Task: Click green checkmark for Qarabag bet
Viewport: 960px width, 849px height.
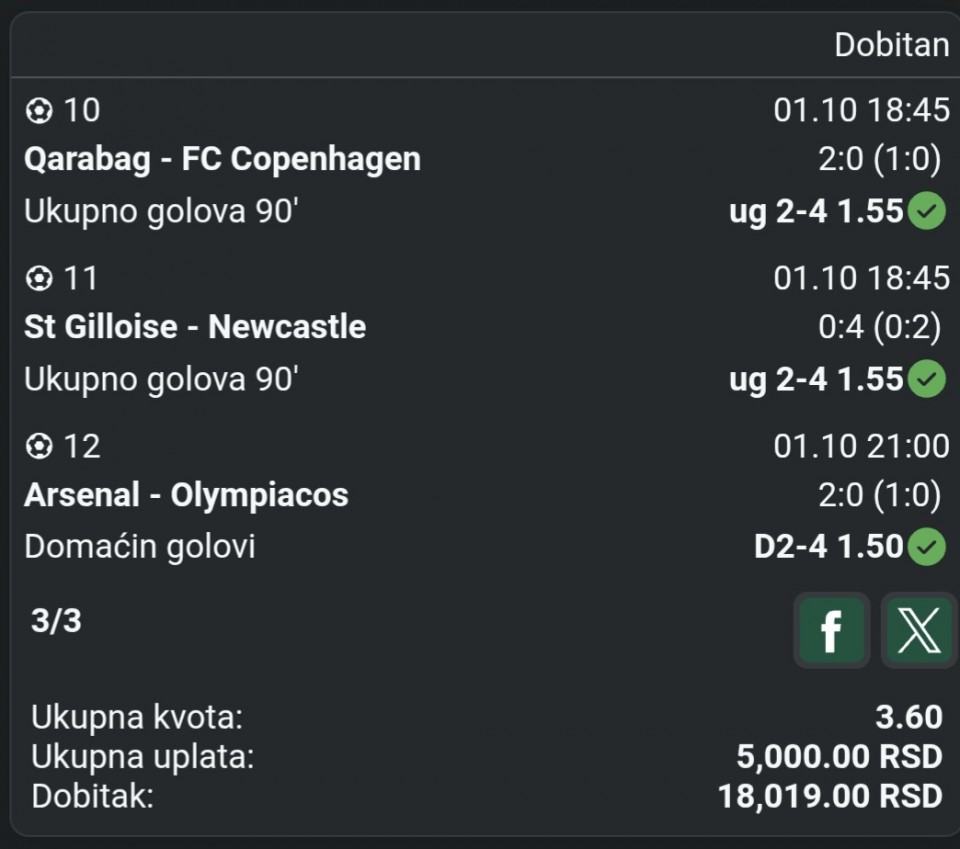Action: (927, 212)
